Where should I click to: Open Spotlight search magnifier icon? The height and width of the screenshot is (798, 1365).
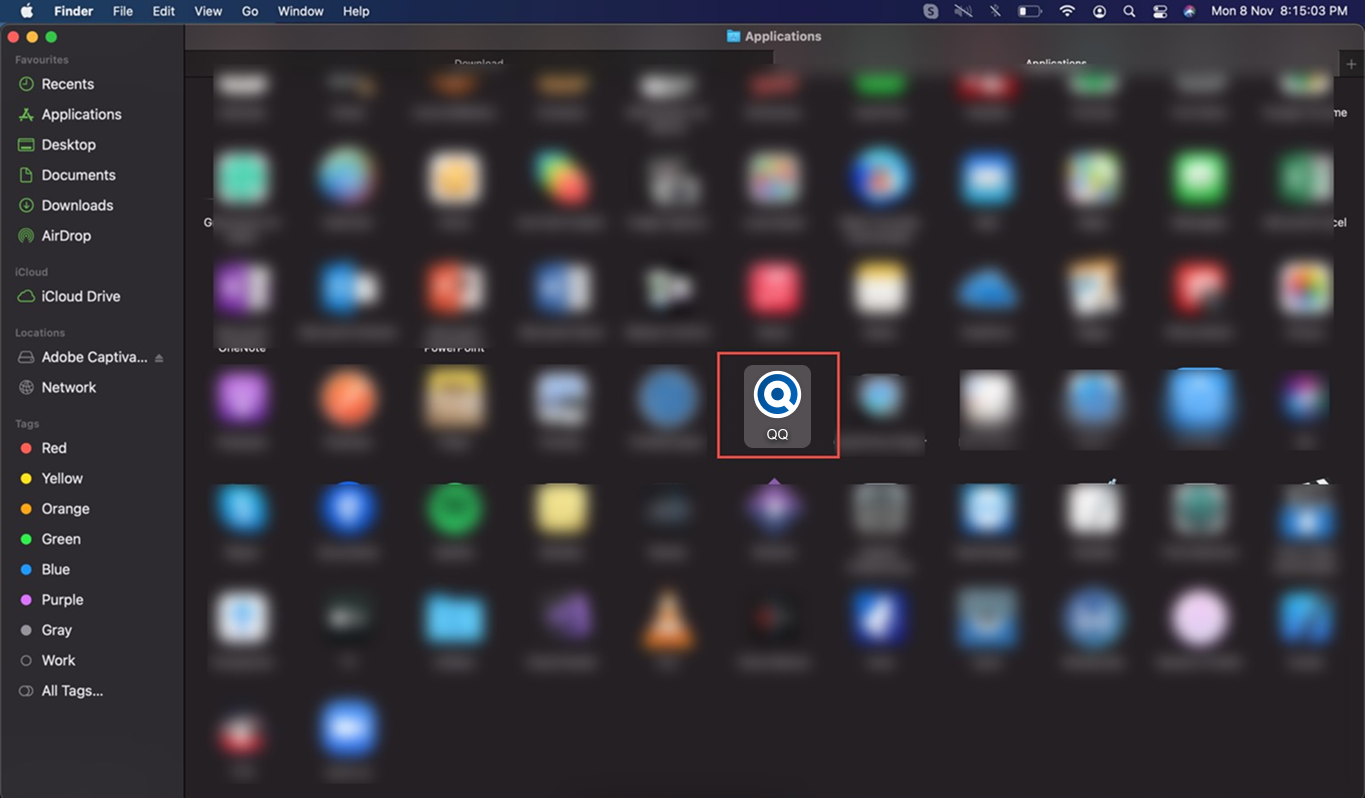1129,11
